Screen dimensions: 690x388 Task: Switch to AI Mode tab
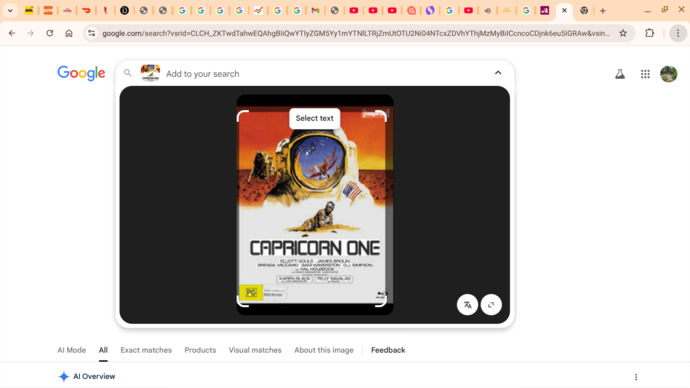71,350
